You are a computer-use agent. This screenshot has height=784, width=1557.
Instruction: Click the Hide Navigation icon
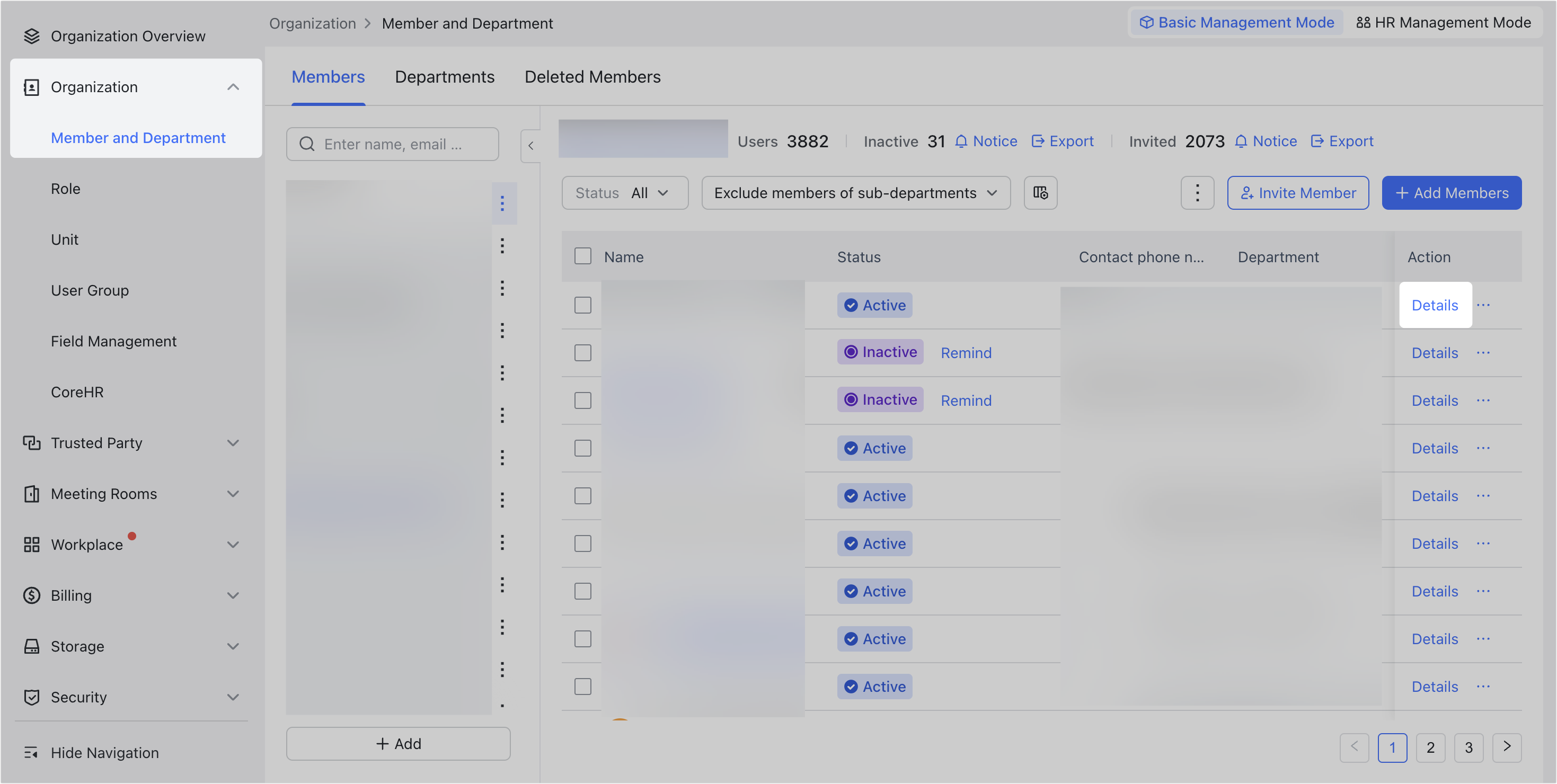(31, 753)
